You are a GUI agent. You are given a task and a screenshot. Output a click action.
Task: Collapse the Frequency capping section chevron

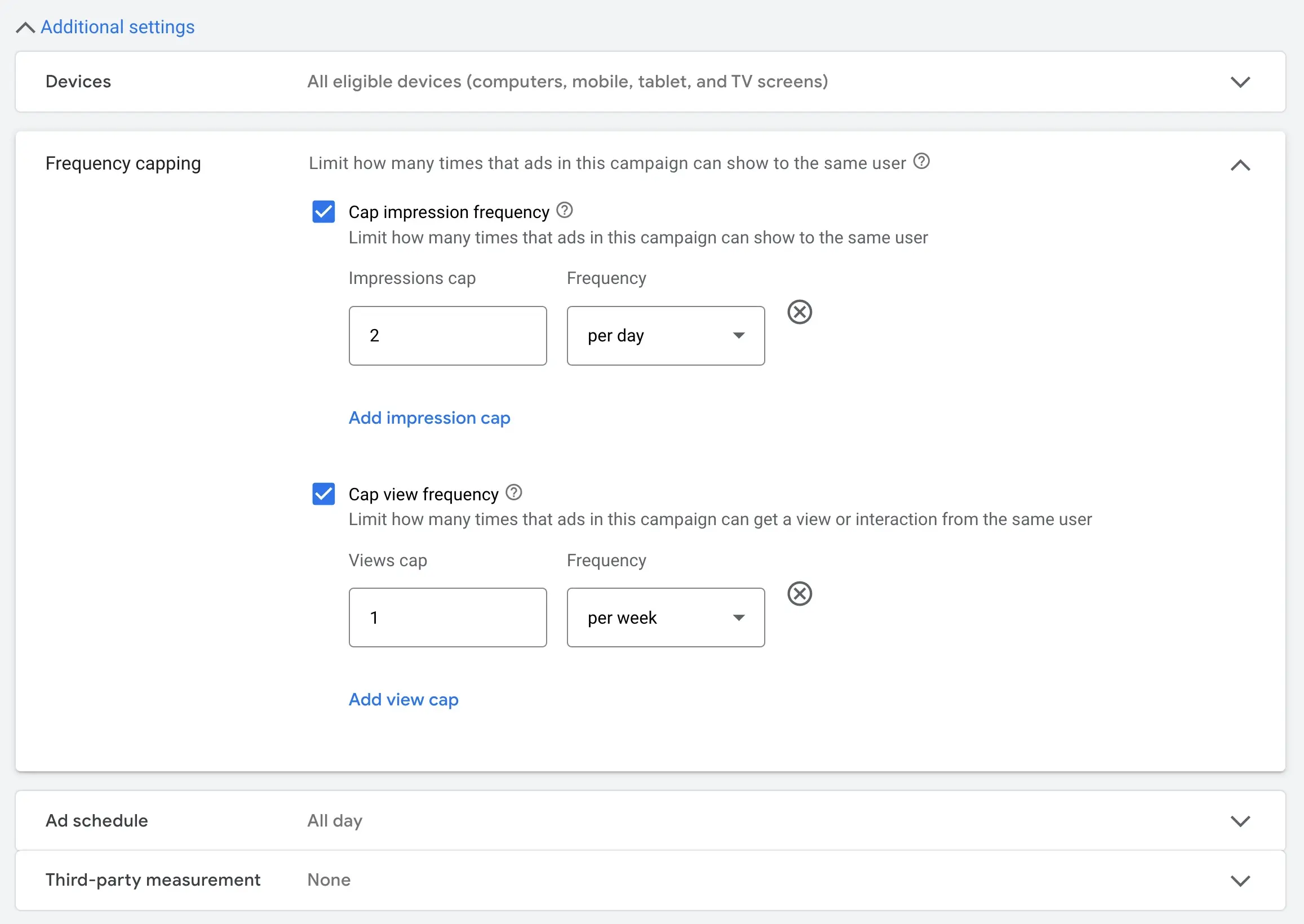[1240, 166]
